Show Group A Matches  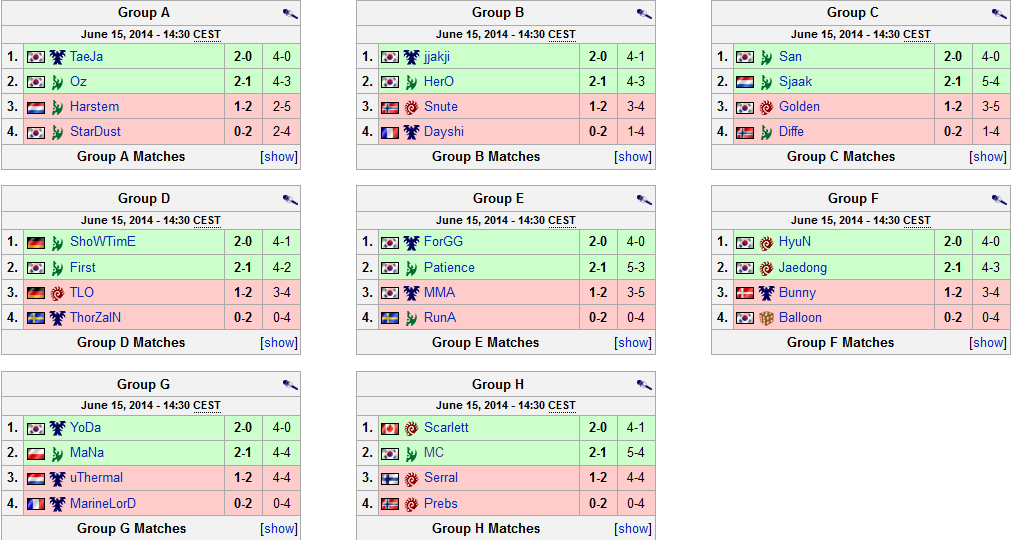pyautogui.click(x=279, y=157)
